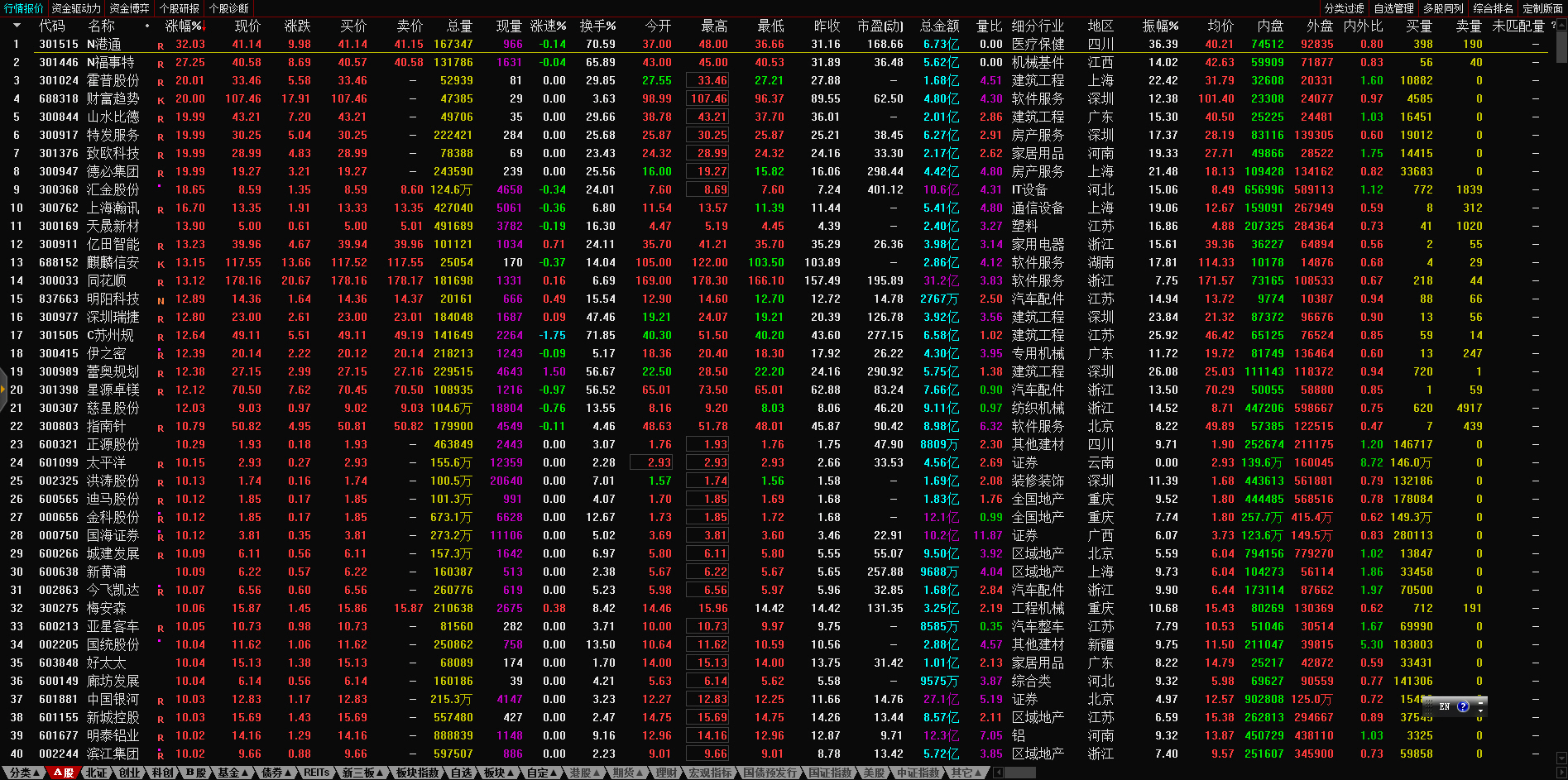Open the 个股诊断 tab

229,8
